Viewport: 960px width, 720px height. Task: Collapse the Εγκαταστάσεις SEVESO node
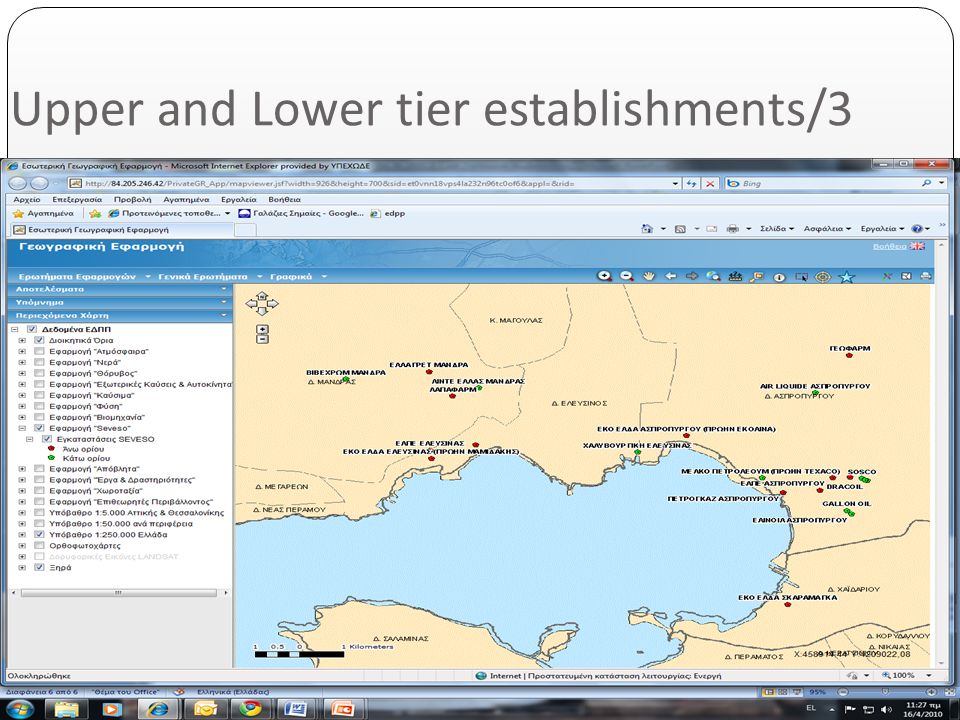[29, 440]
